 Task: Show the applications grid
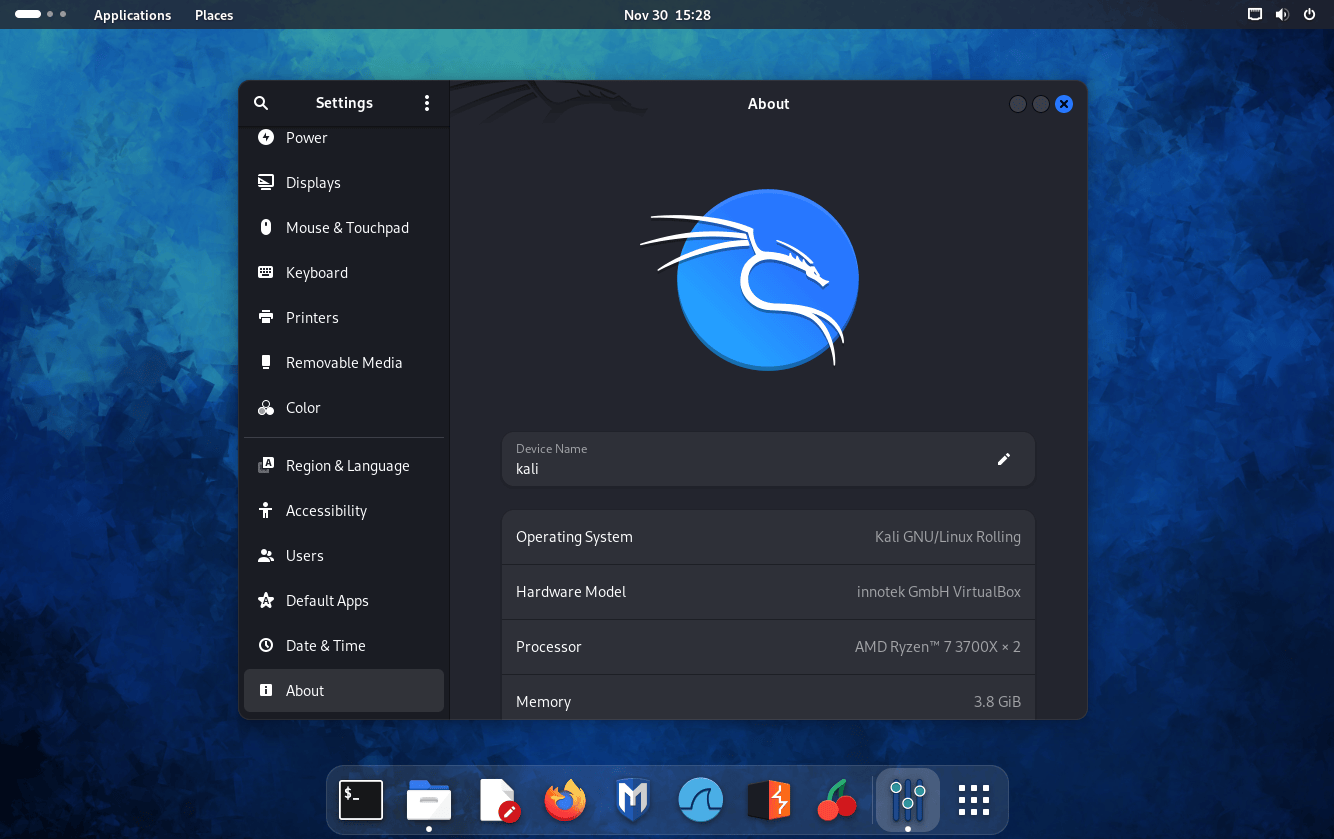972,799
